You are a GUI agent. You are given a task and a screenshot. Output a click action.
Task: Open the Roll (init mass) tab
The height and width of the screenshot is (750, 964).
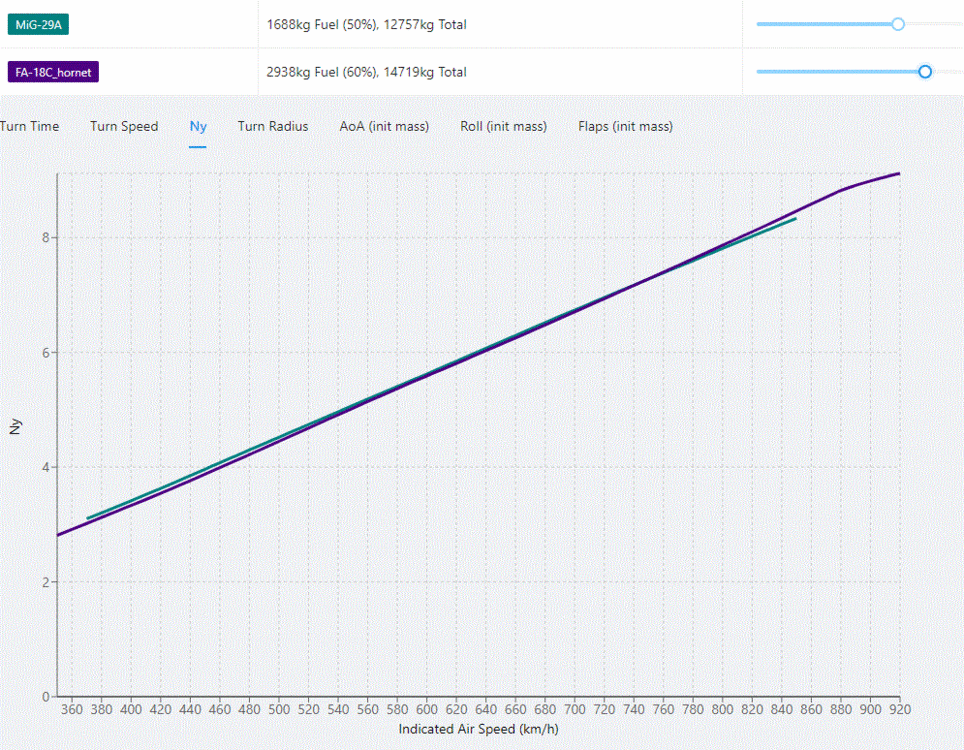tap(503, 126)
